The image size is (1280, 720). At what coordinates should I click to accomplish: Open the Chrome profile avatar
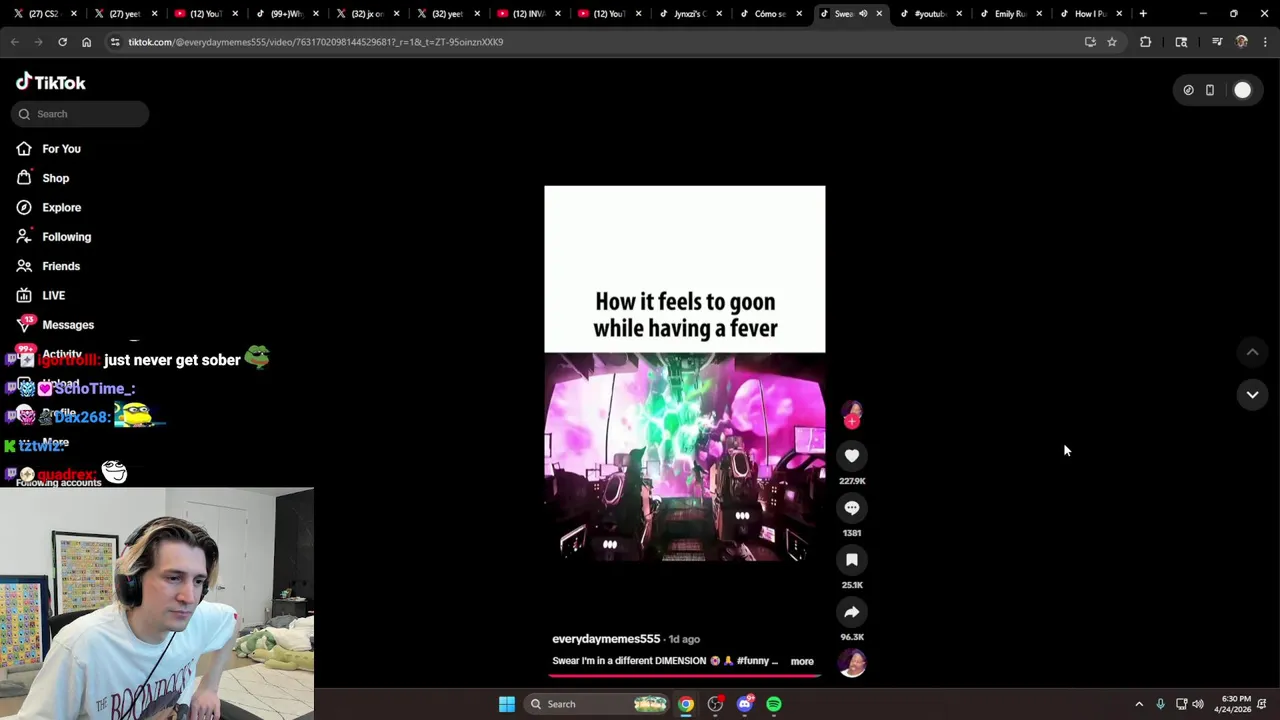click(x=1242, y=42)
